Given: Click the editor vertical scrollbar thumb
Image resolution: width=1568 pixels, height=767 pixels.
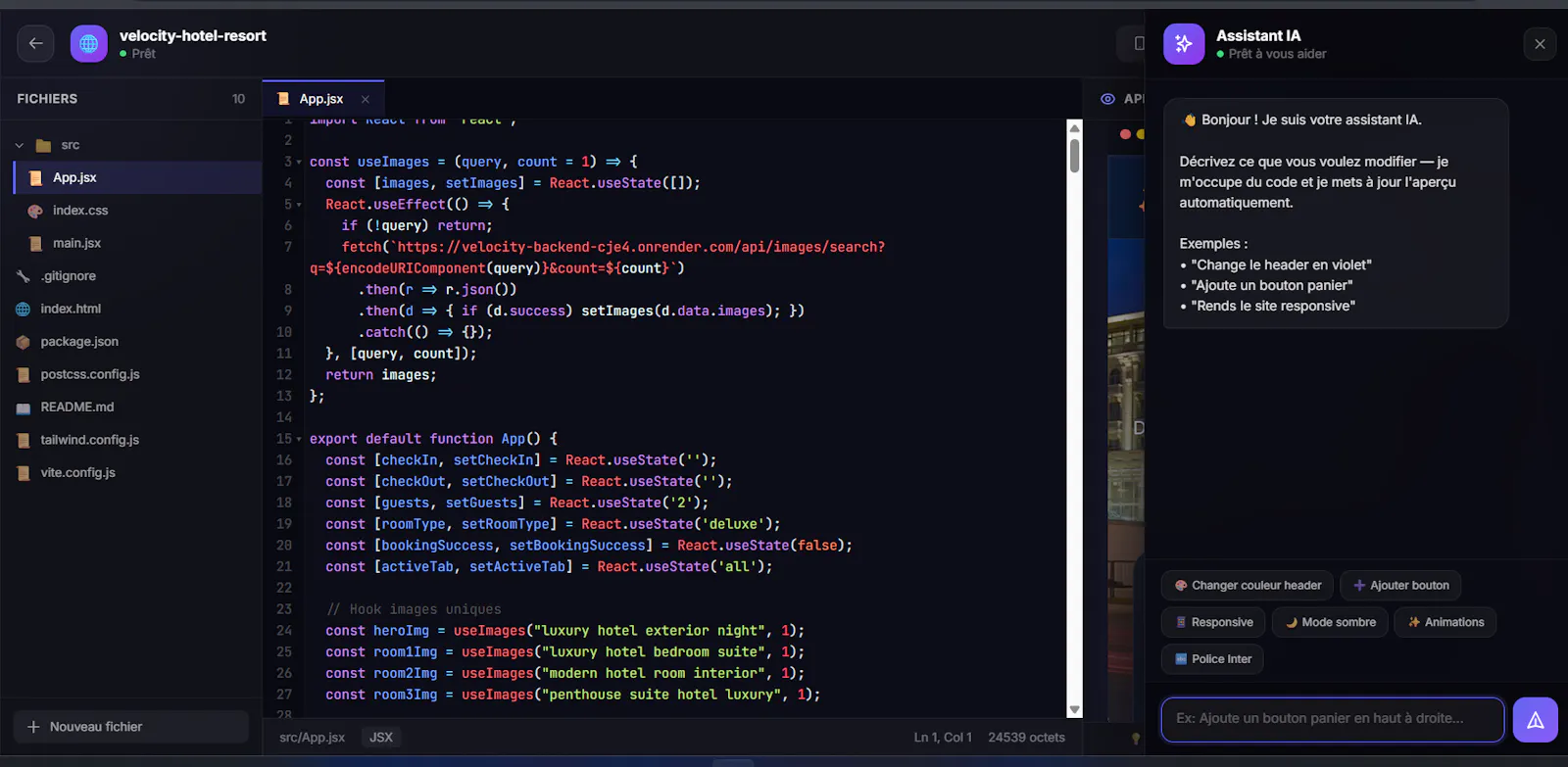Looking at the screenshot, I should [1075, 156].
